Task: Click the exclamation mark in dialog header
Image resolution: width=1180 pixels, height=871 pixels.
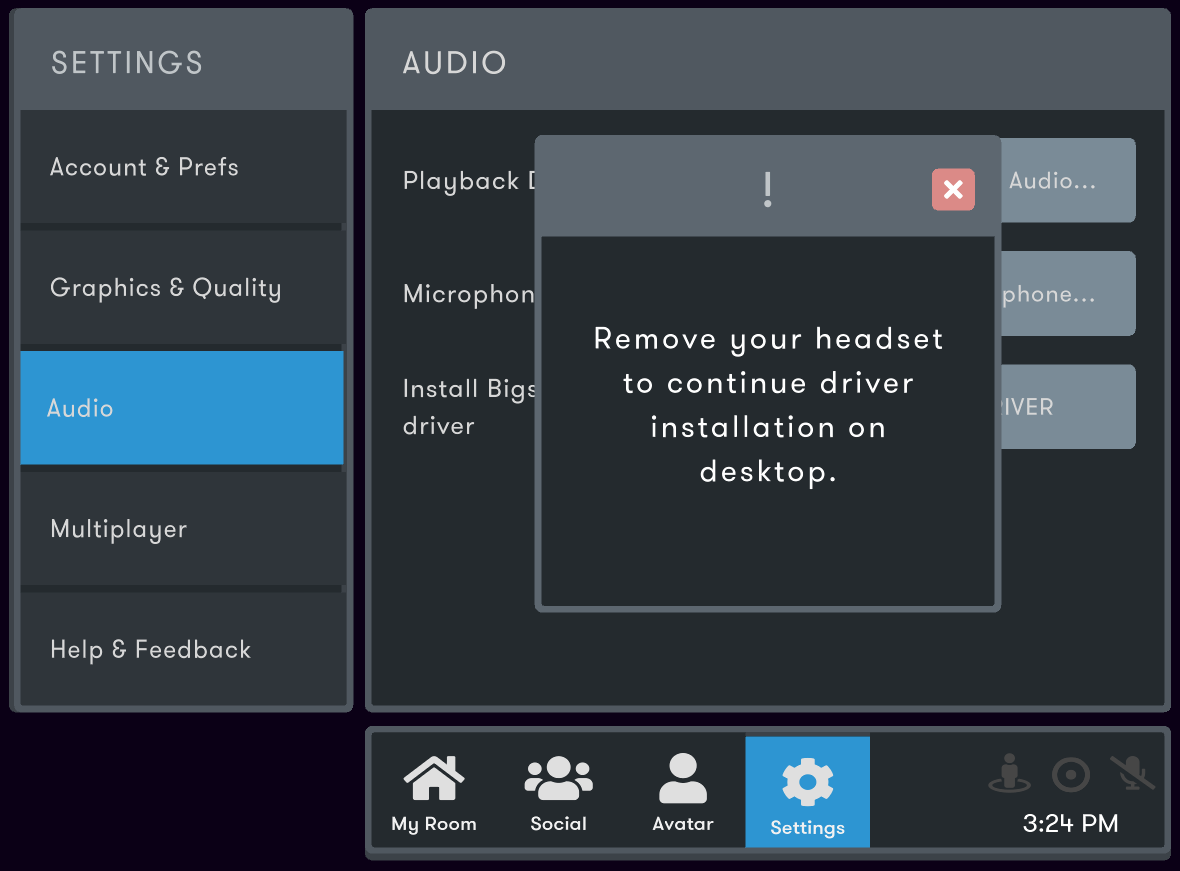Action: 767,190
